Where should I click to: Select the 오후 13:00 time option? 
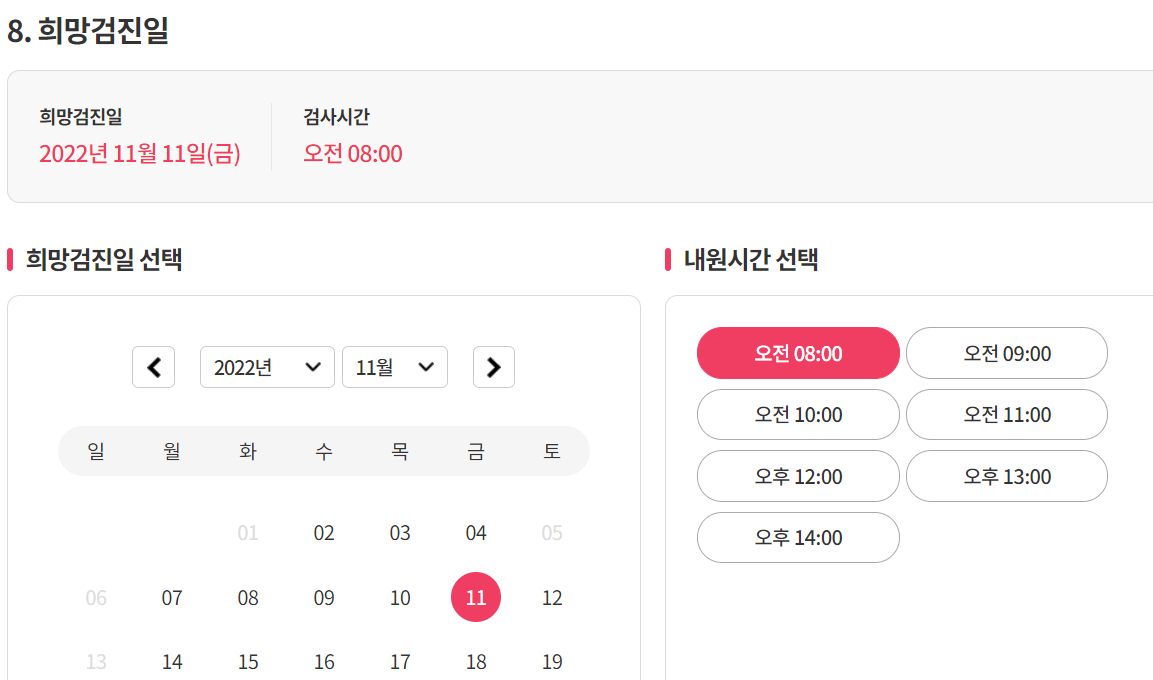[1006, 476]
